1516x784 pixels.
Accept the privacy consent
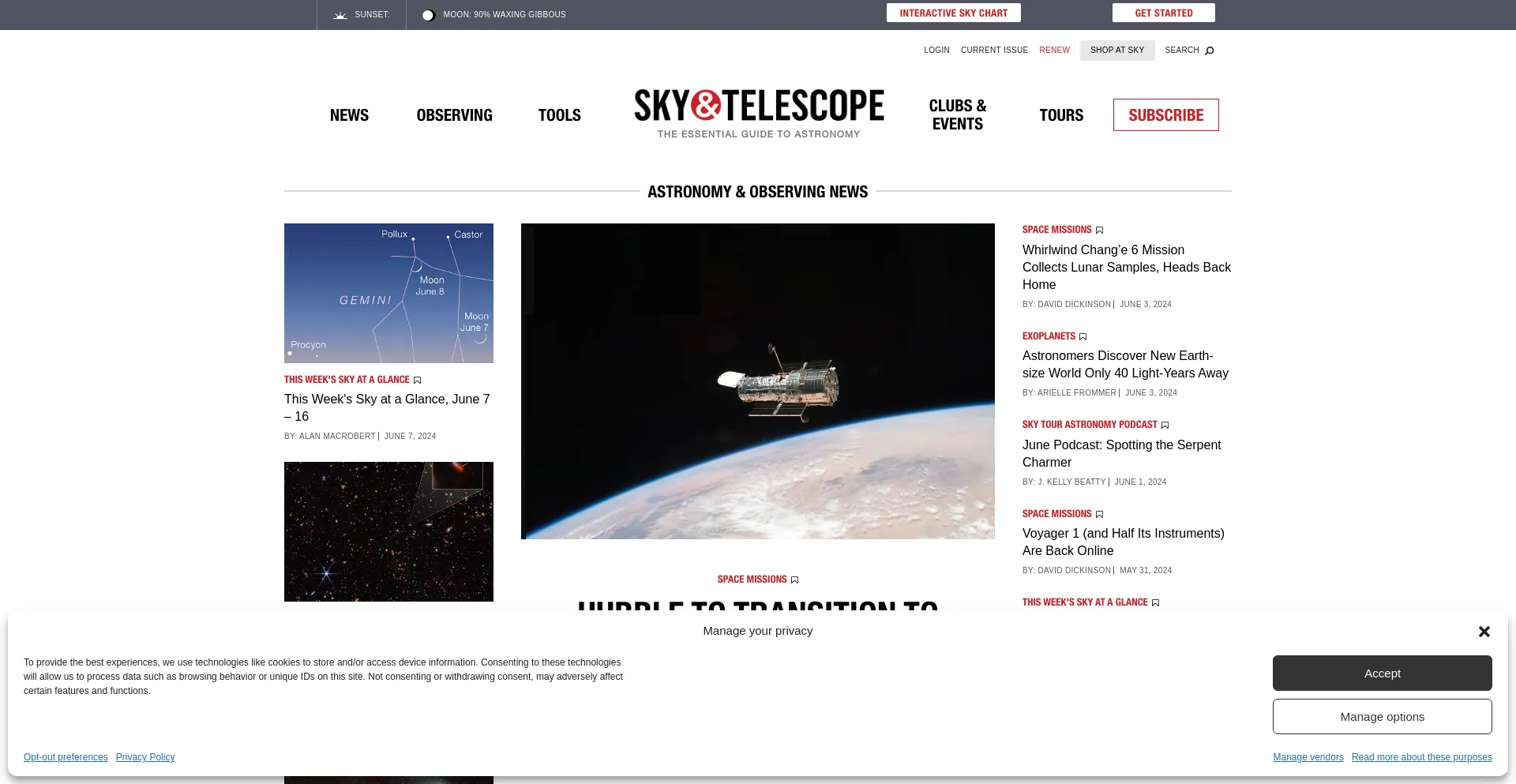(1382, 673)
